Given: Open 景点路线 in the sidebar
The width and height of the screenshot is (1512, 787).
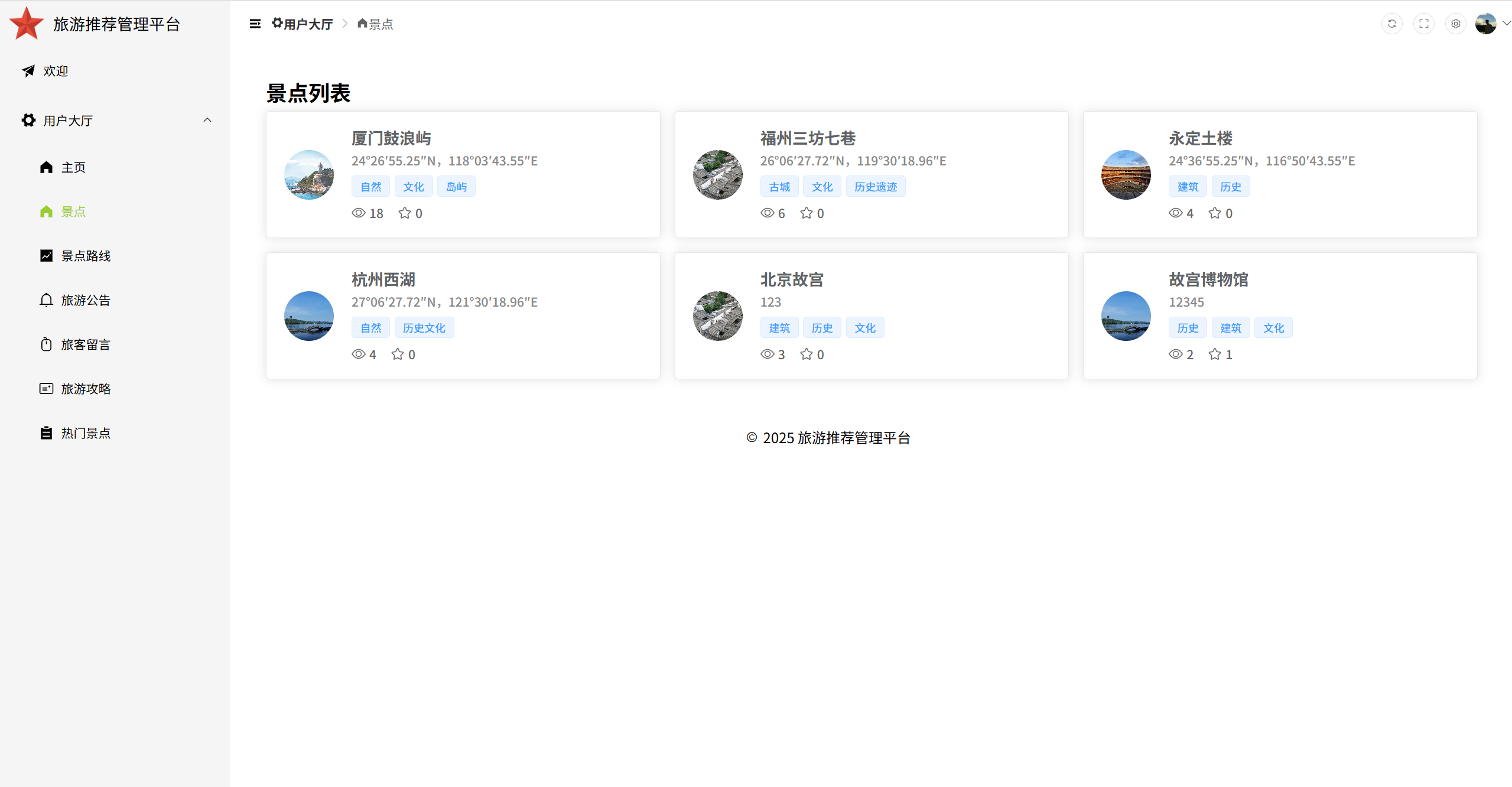Looking at the screenshot, I should (86, 256).
